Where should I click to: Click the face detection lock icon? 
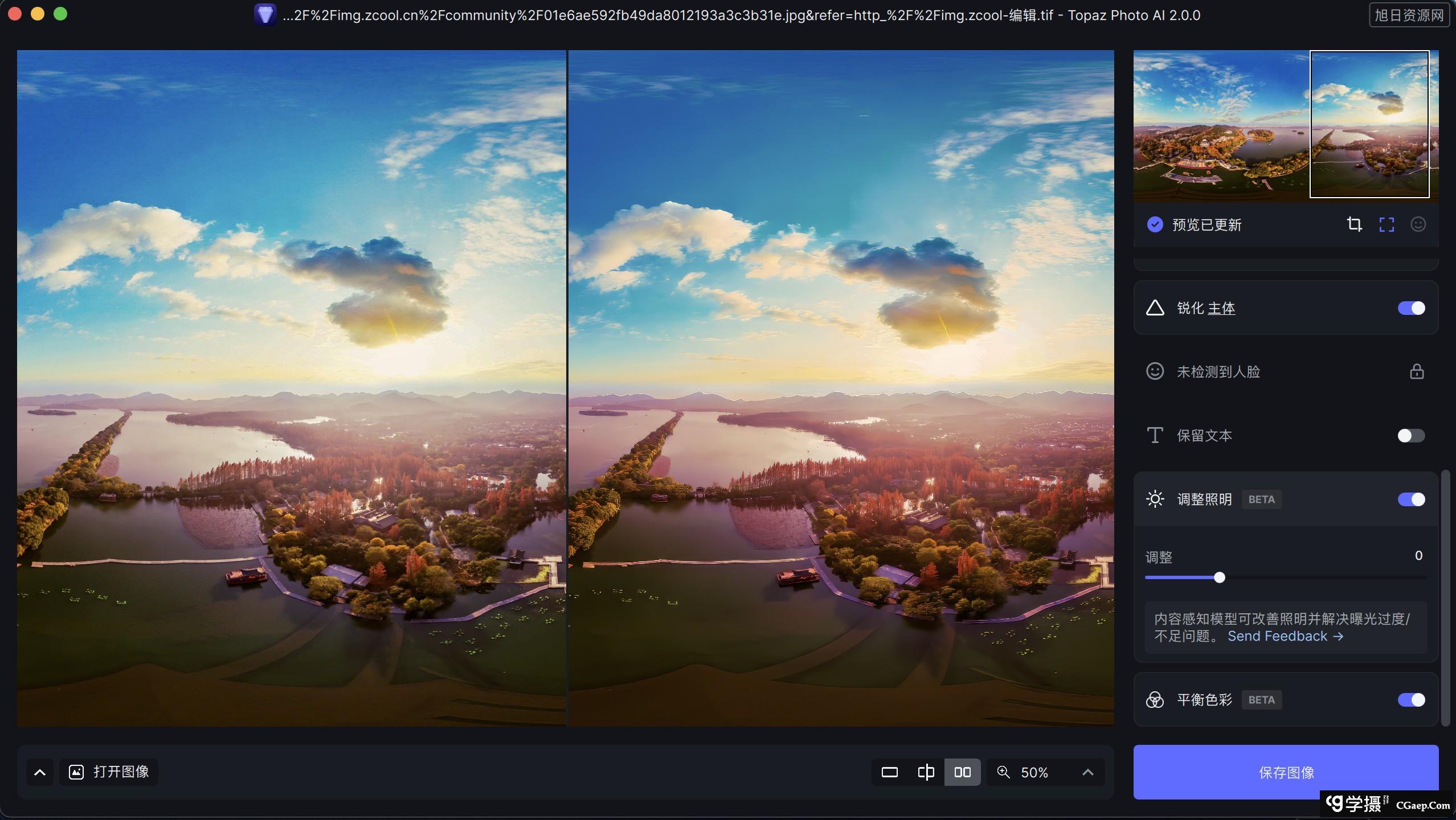(x=1417, y=372)
